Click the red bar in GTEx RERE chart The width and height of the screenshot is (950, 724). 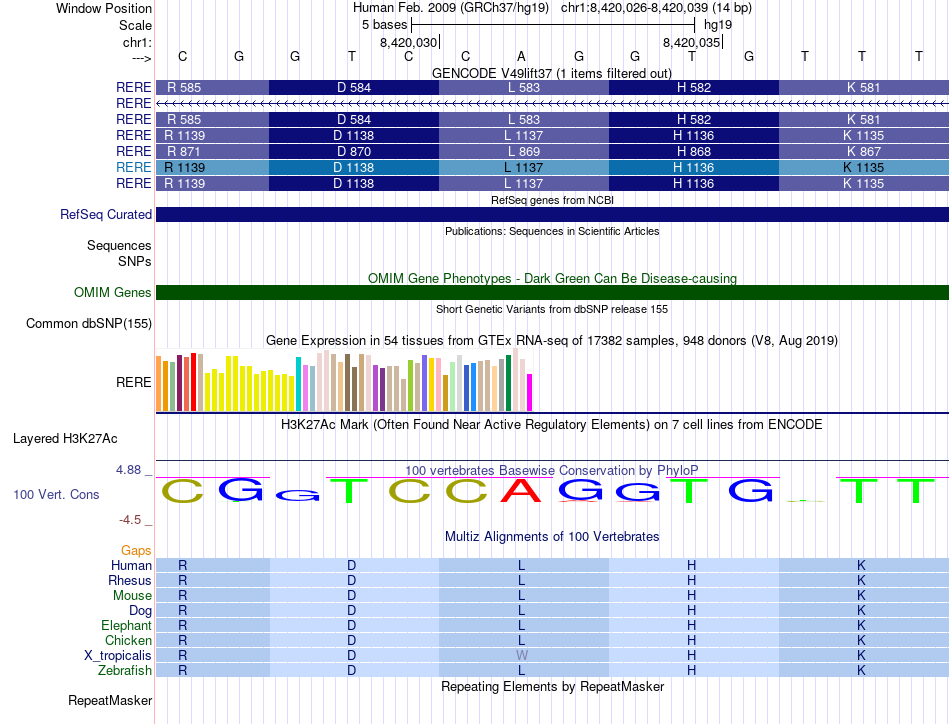[x=193, y=382]
